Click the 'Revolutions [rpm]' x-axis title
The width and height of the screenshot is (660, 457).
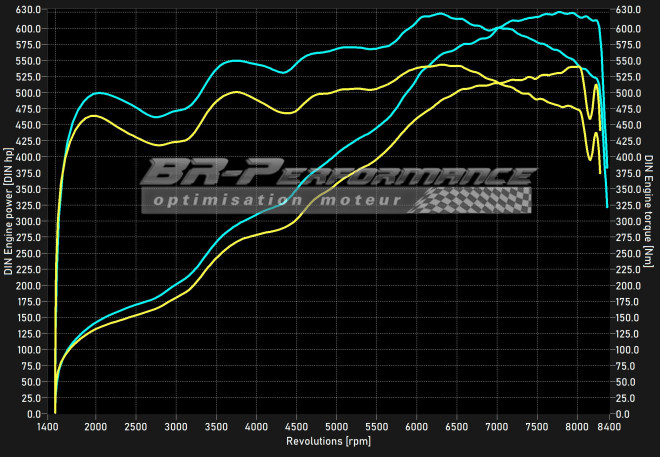[x=329, y=440]
